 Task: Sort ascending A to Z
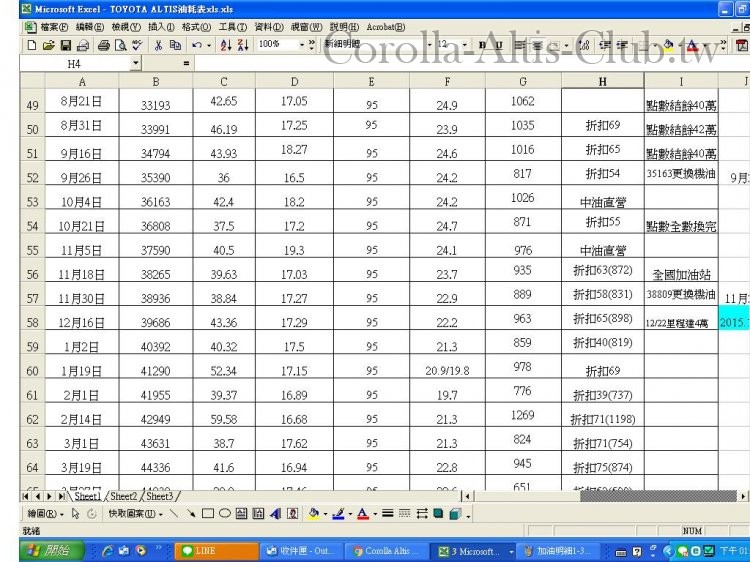[x=226, y=45]
